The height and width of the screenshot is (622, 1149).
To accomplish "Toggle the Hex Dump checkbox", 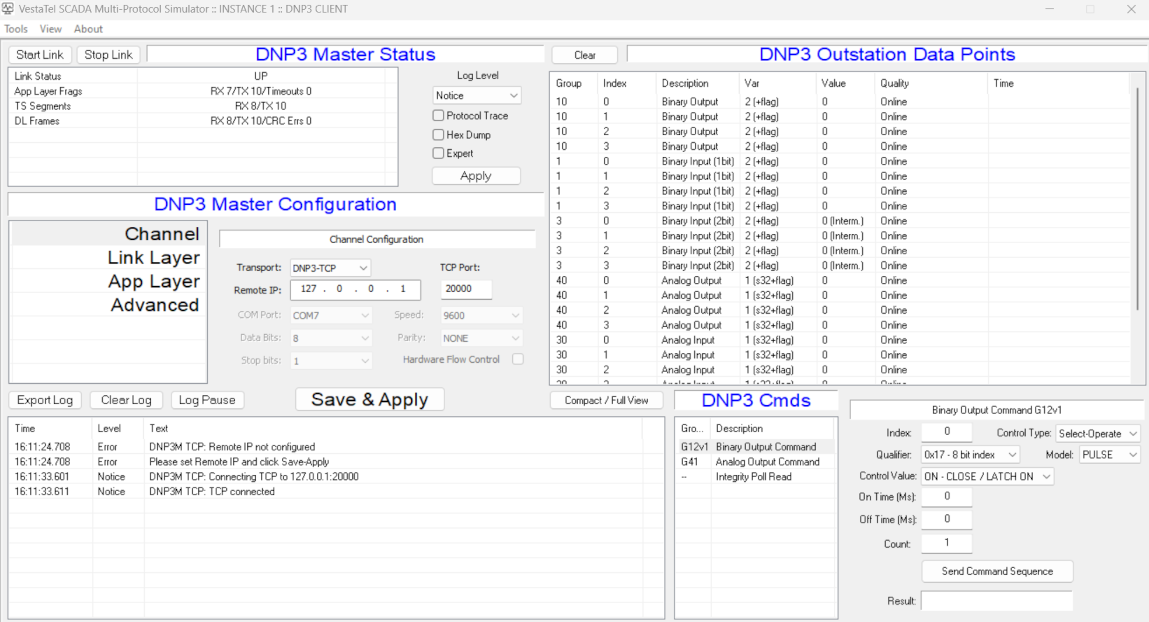I will point(438,135).
